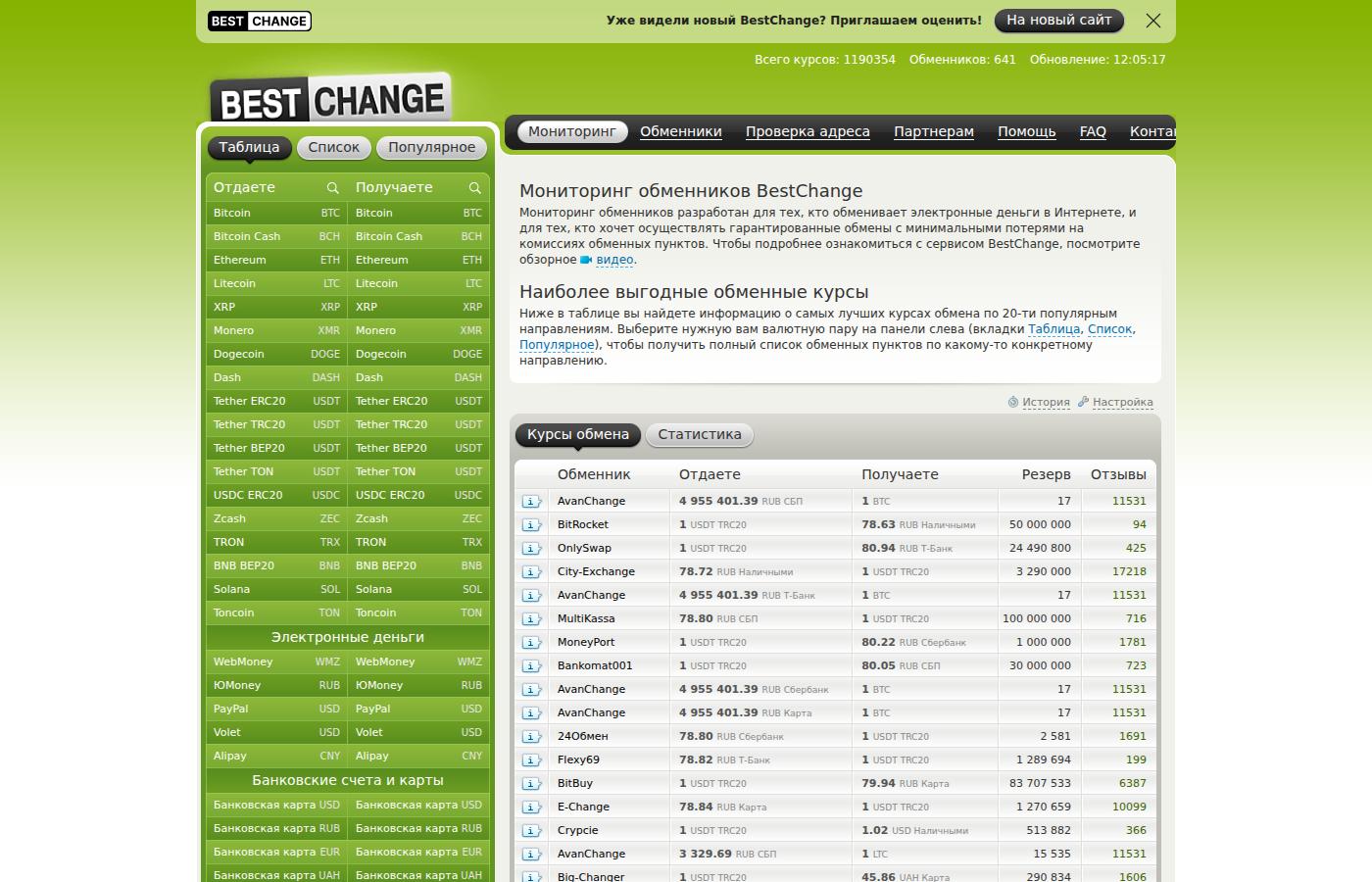Open the видео link
The width and height of the screenshot is (1372, 882).
(614, 260)
